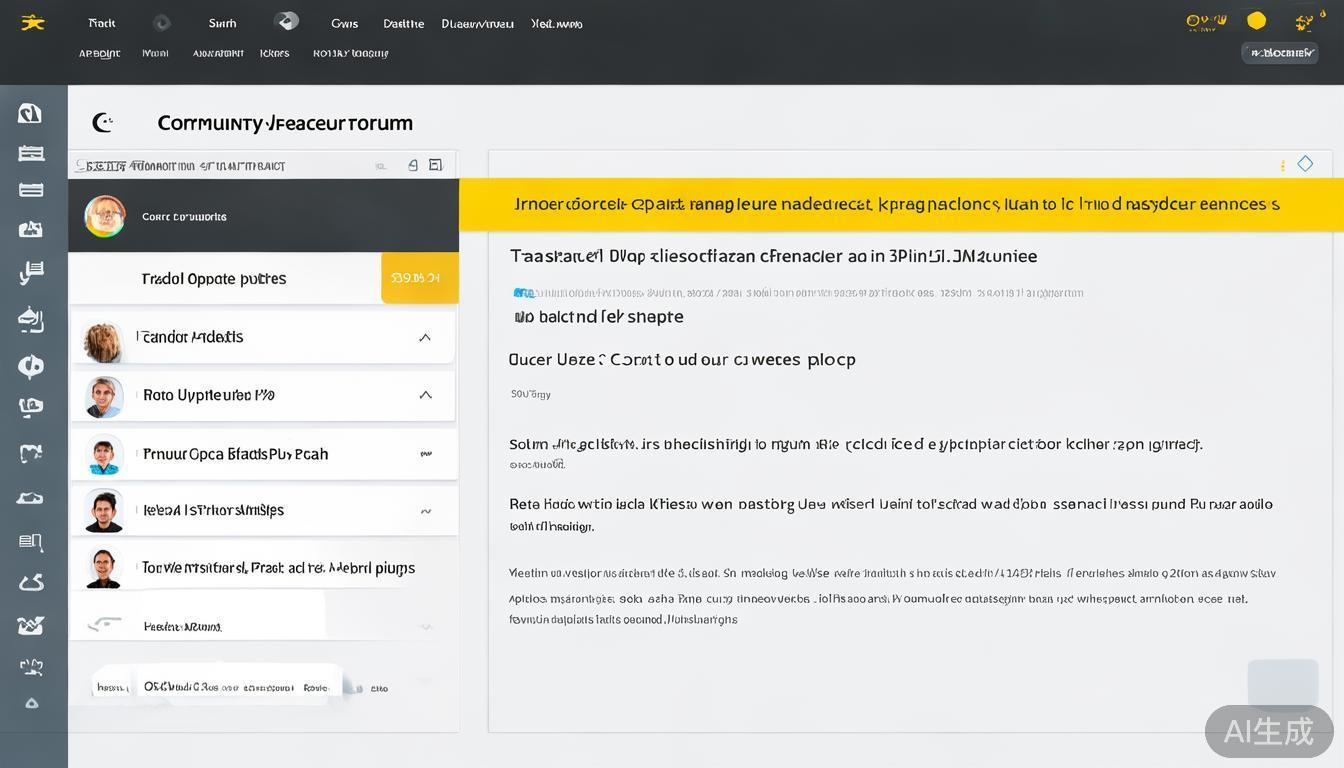Expand the 'Pmuur Opca BladsPuy Pcah' row
Screen dimensions: 1344x768
coord(426,454)
